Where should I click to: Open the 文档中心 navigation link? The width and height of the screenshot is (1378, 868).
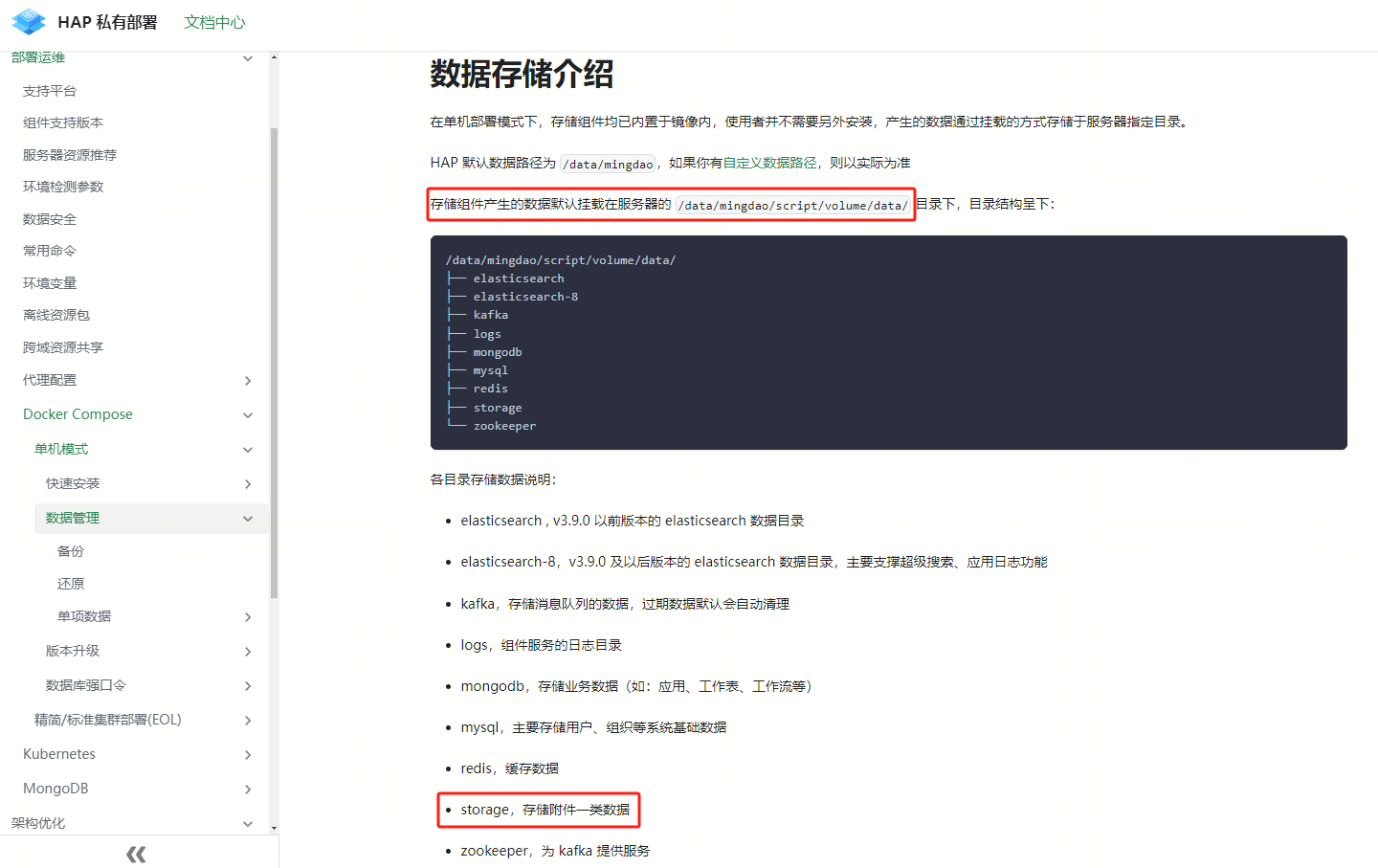(214, 22)
